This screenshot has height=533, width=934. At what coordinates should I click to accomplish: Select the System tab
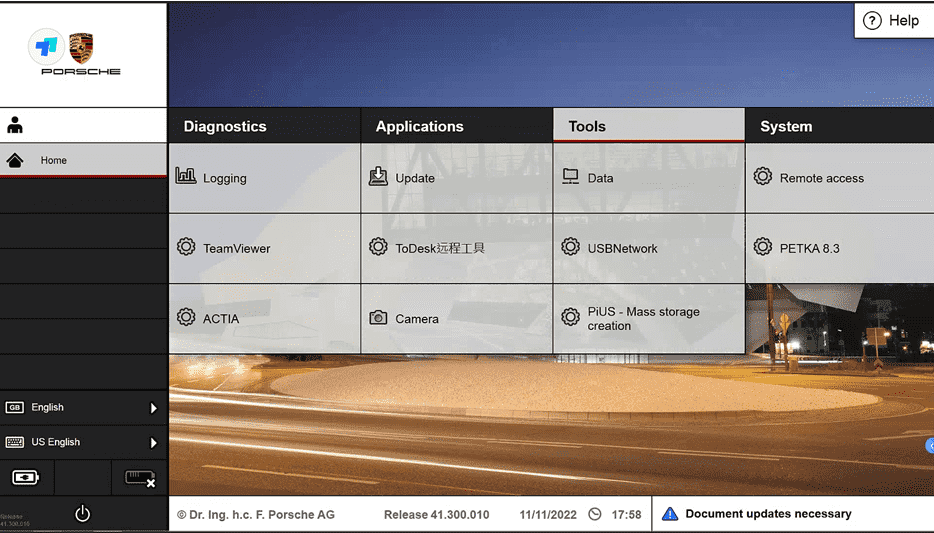[x=840, y=126]
